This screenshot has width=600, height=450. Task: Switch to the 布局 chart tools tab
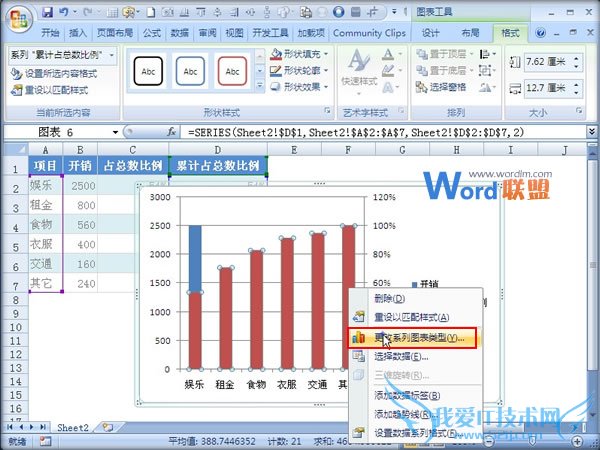tap(470, 33)
